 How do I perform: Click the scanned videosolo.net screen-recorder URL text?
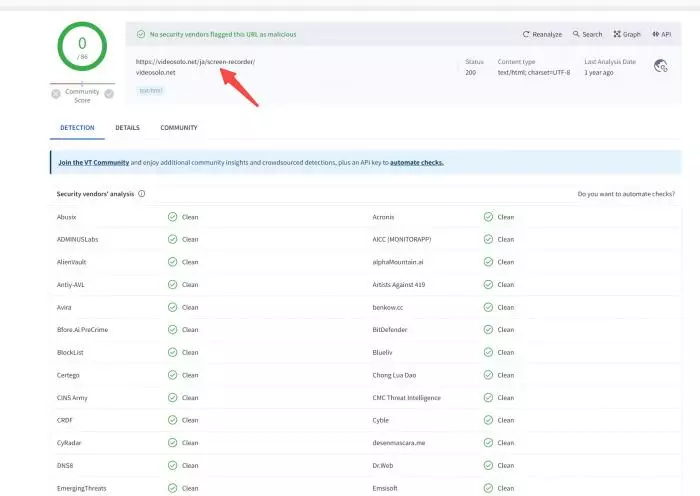[196, 62]
